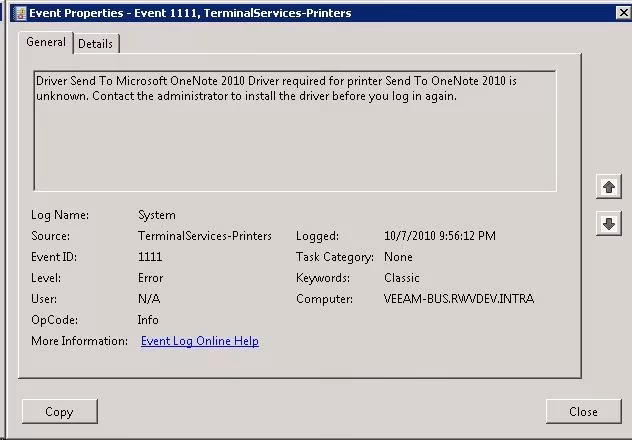The image size is (632, 440).
Task: Click the Log Name label
Action: 60,215
